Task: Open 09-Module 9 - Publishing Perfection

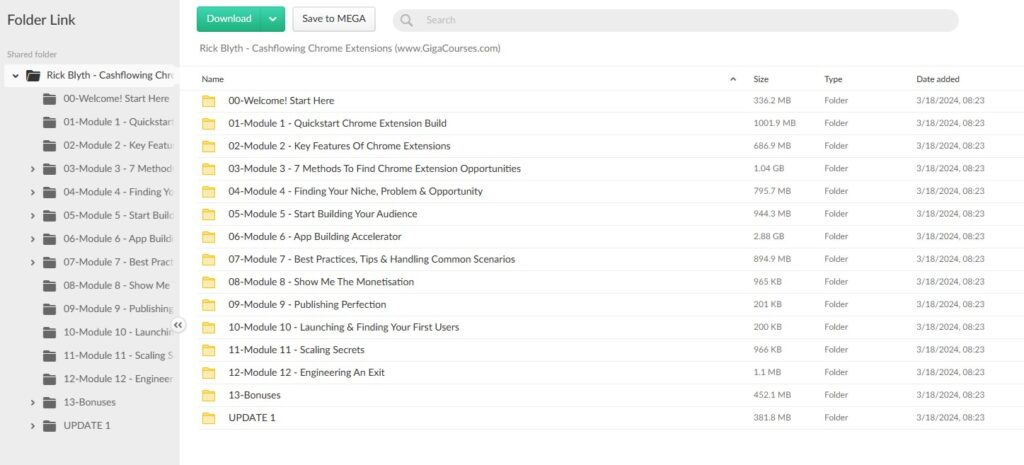Action: point(308,305)
